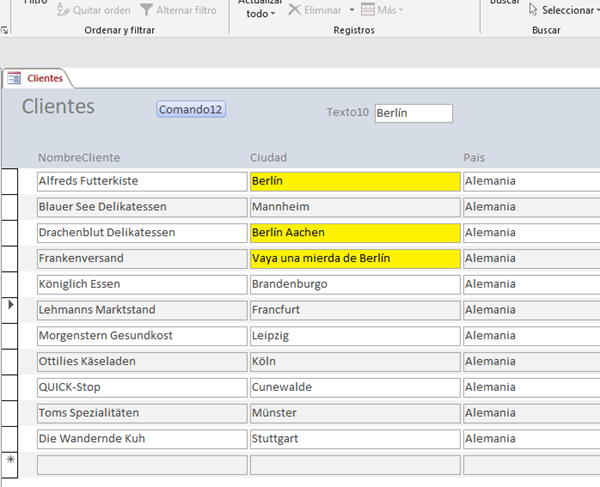This screenshot has height=487, width=600.
Task: Expand the Eliminar dropdown arrow
Action: pos(352,10)
